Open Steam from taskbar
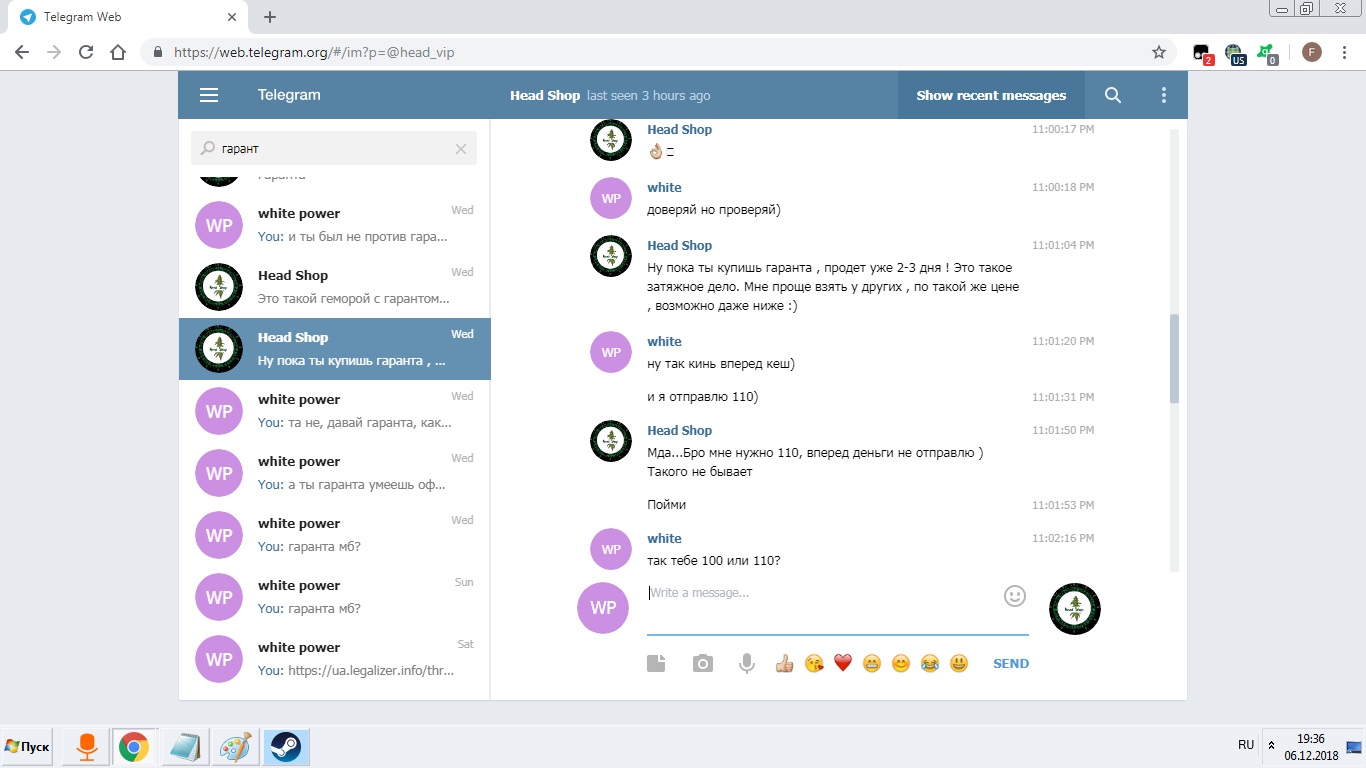 pos(286,747)
